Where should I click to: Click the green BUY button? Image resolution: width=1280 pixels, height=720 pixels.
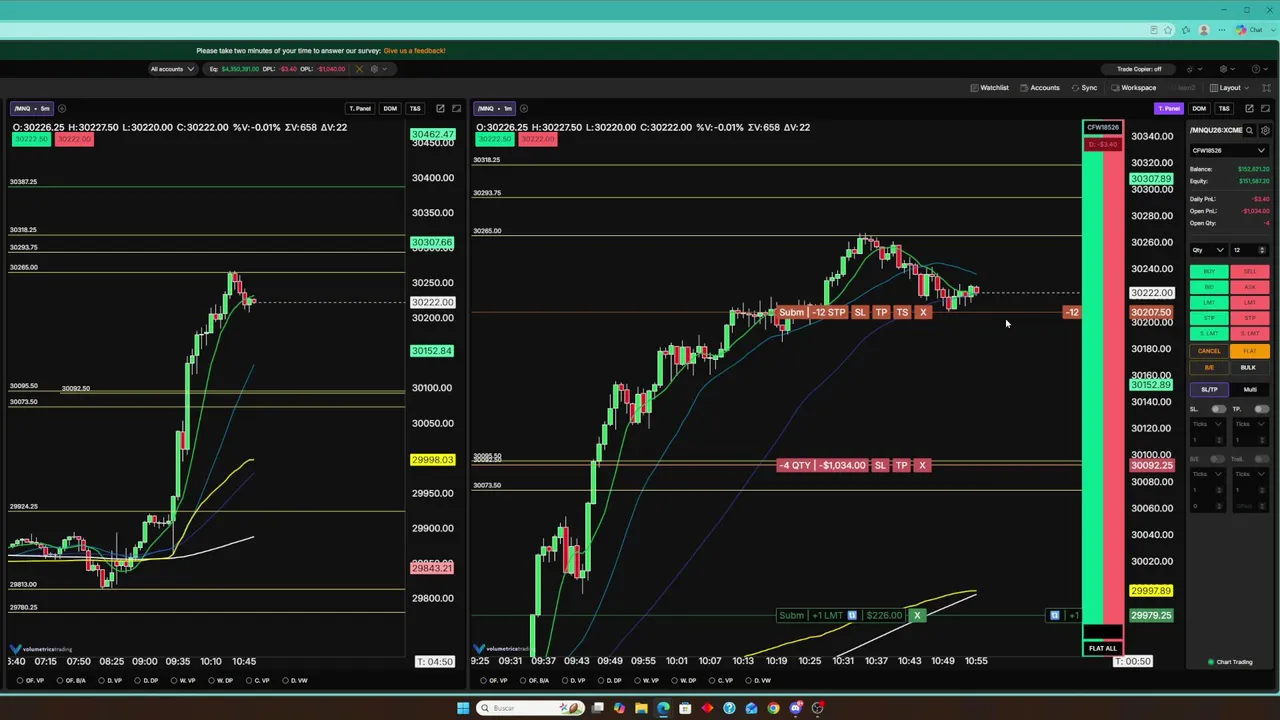1209,272
